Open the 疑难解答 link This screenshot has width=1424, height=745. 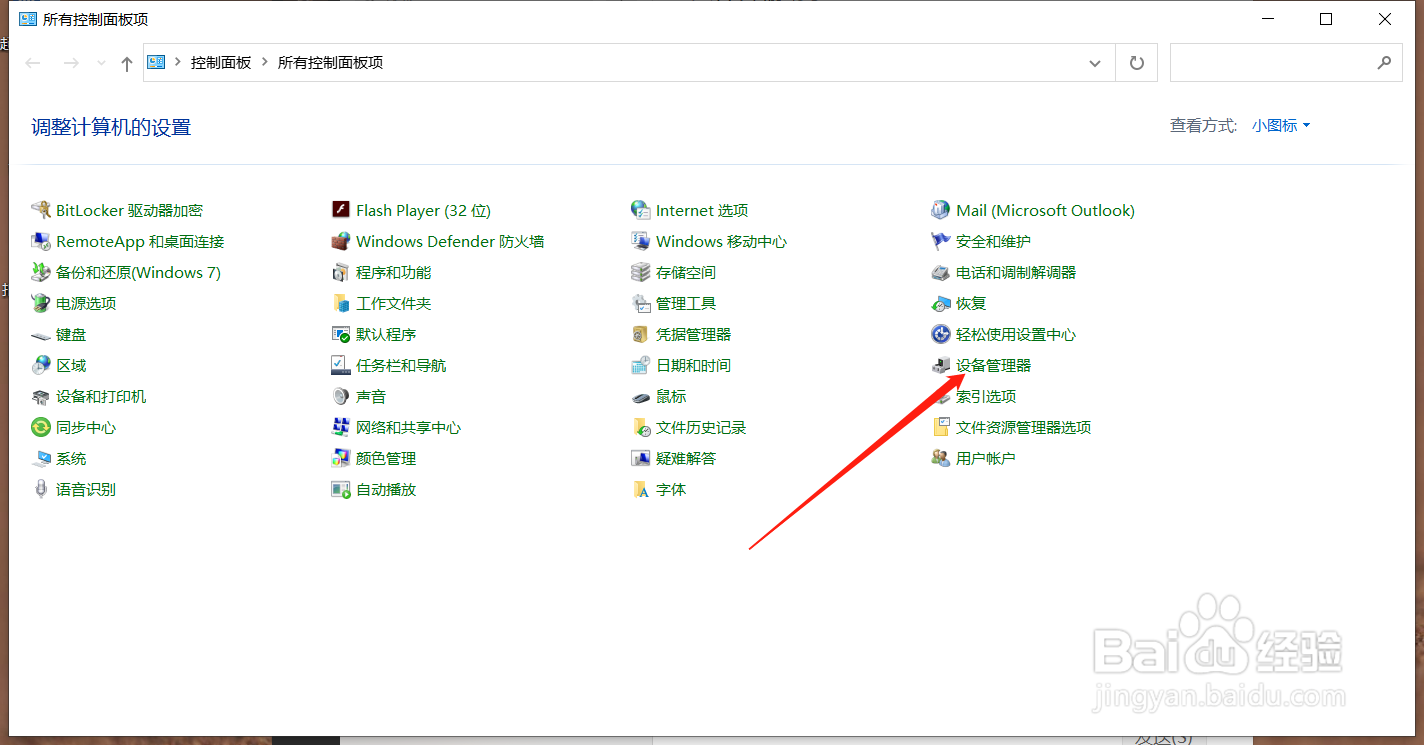(x=686, y=458)
